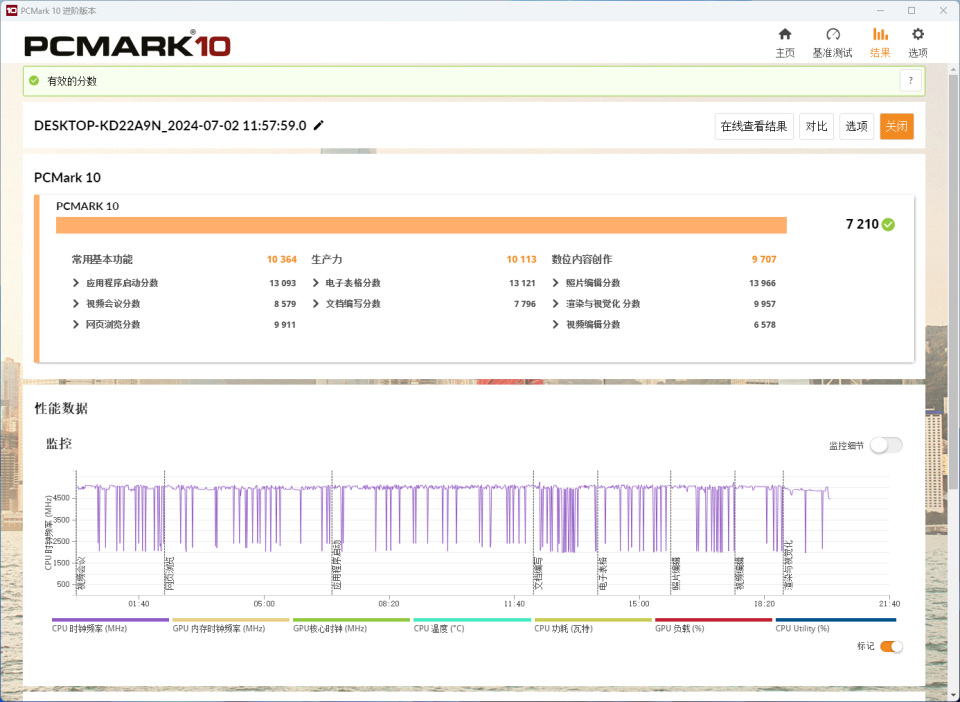Click the overall score 7 210
The width and height of the screenshot is (960, 702).
[x=862, y=225]
